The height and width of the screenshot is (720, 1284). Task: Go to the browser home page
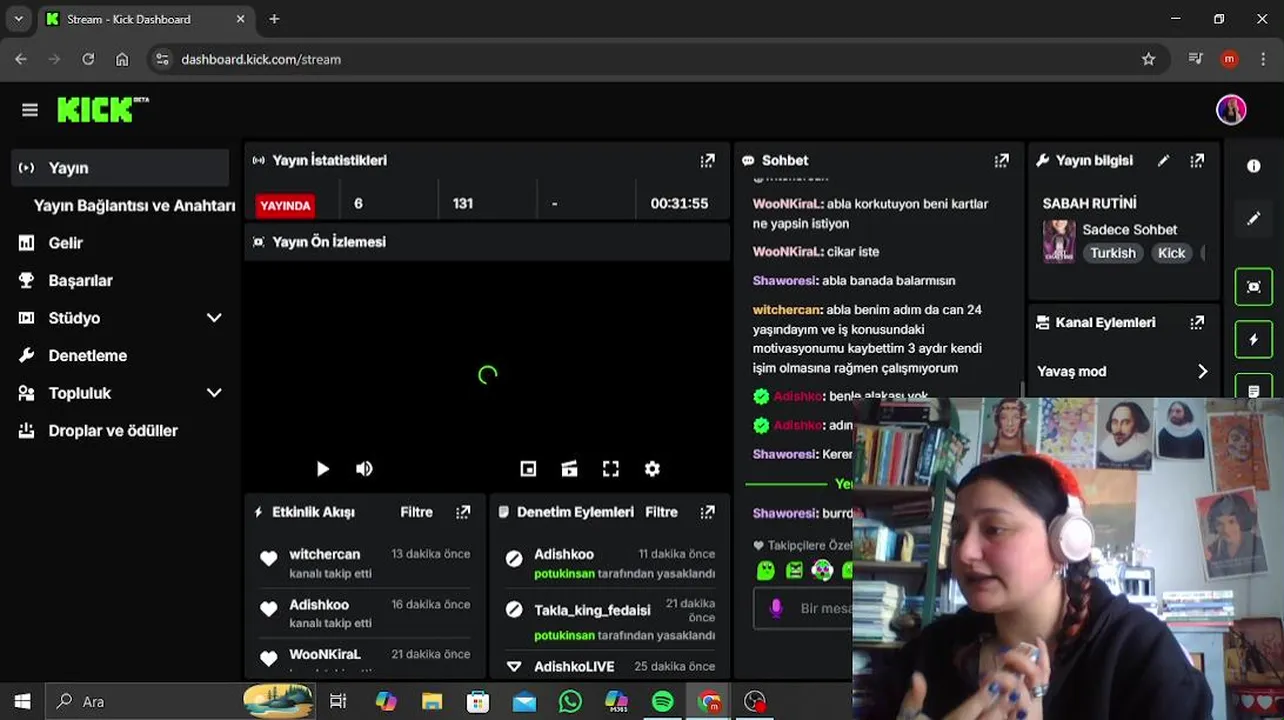point(122,59)
